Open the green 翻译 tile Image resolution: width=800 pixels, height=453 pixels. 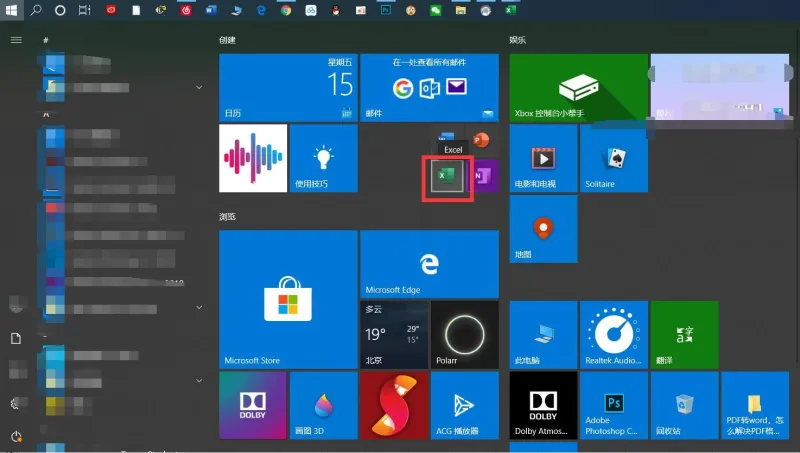click(684, 335)
